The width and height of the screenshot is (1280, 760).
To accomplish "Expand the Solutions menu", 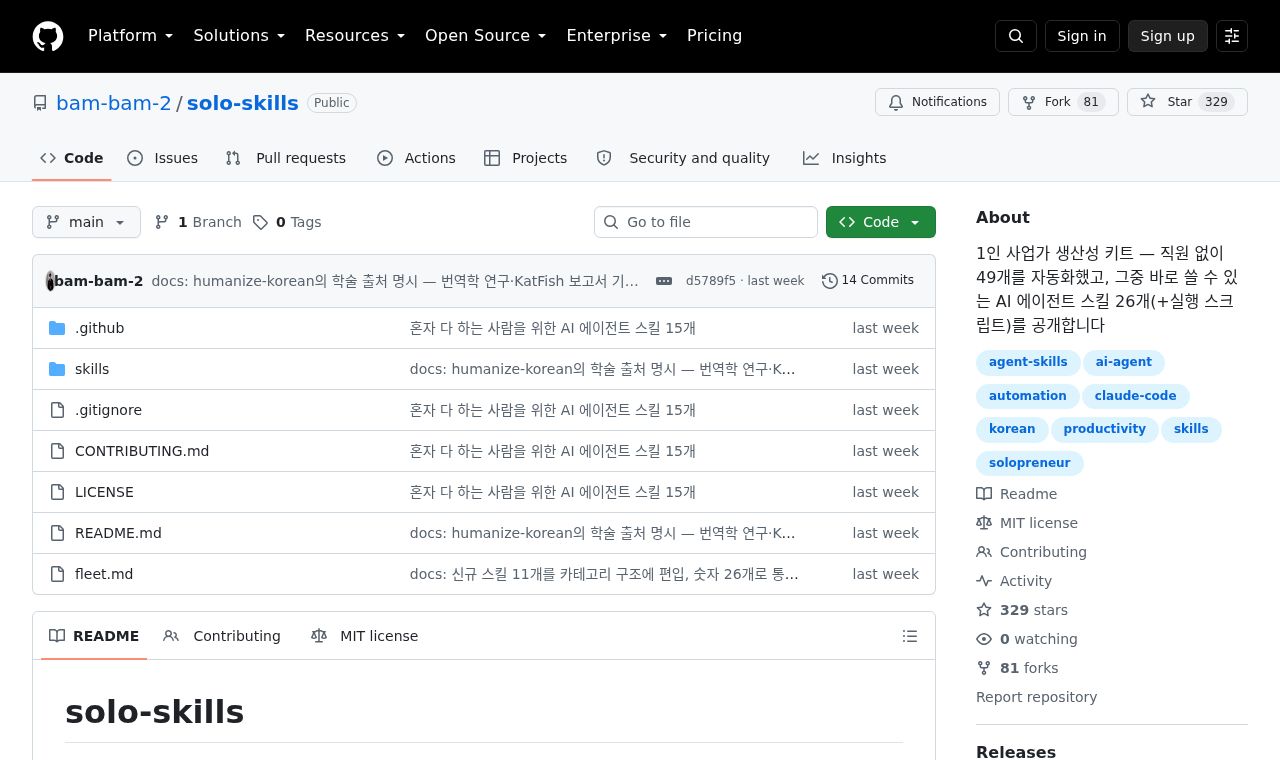I will point(239,36).
